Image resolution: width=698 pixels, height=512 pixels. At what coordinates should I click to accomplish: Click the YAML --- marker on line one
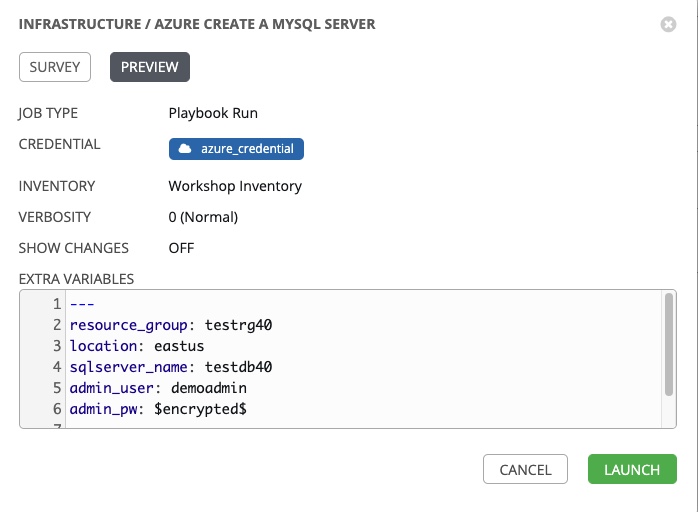point(82,304)
